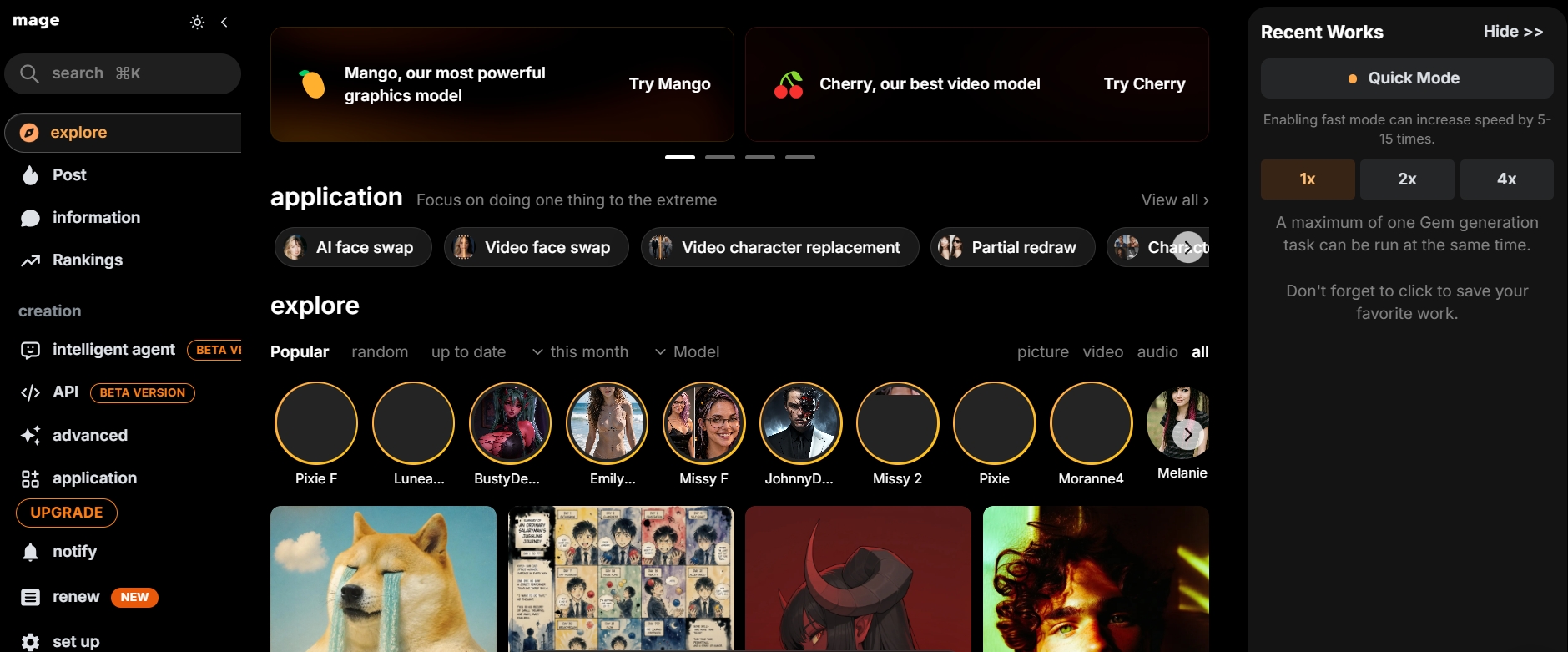
Task: Open set up gear icon
Action: 30,641
